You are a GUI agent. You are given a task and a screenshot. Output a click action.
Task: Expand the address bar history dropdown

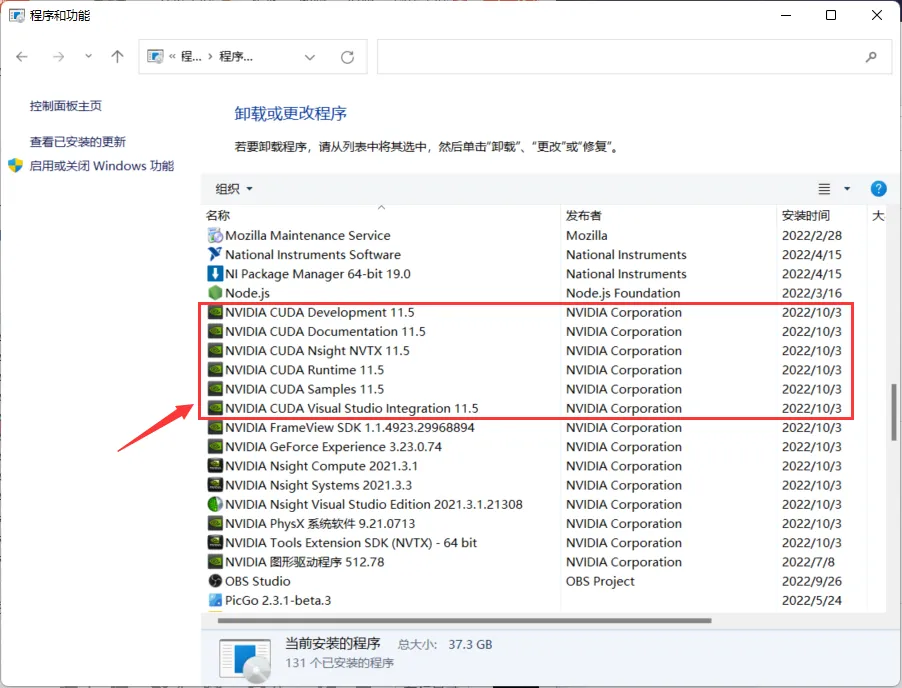tap(309, 57)
